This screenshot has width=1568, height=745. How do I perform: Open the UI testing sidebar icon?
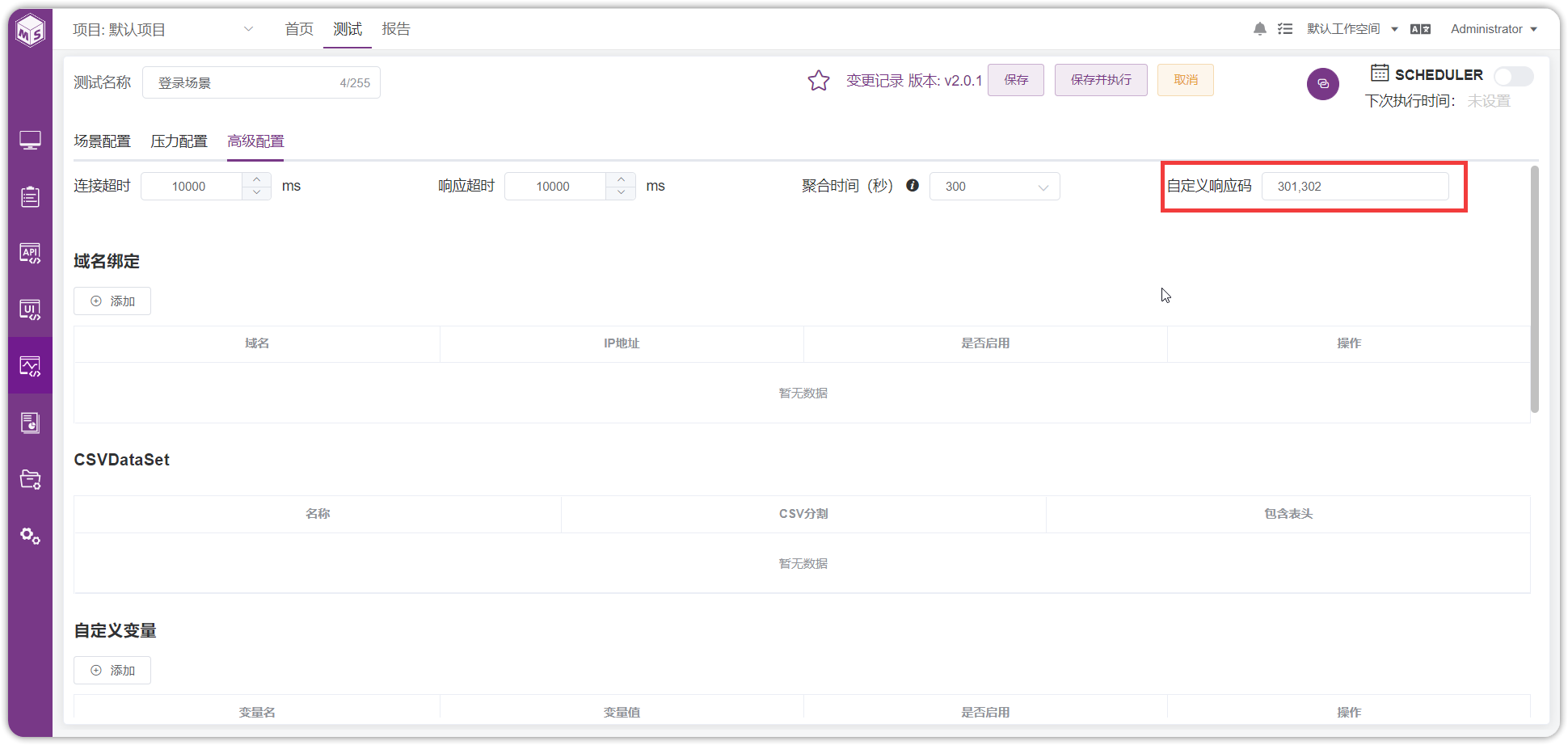point(31,309)
